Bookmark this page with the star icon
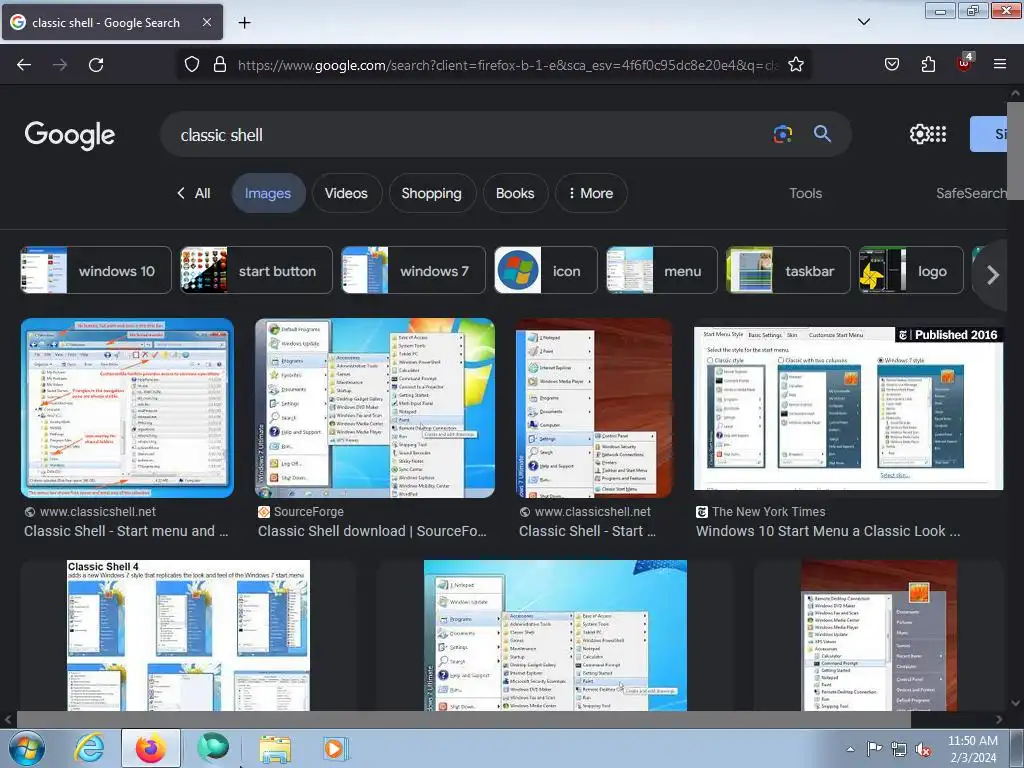 point(795,64)
